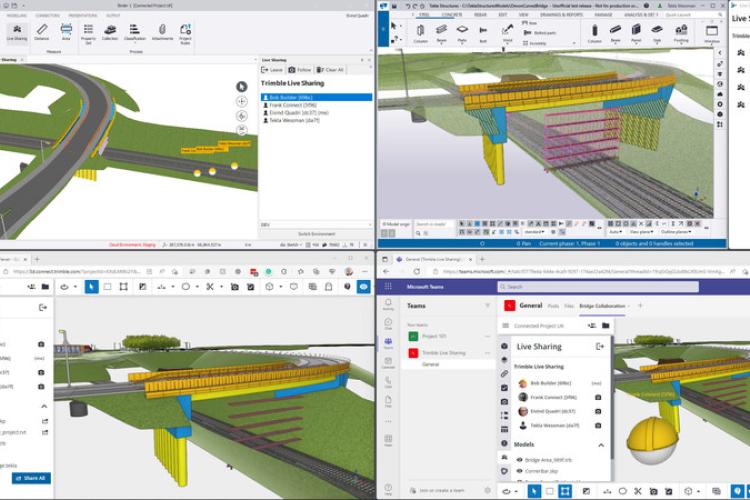Image resolution: width=750 pixels, height=500 pixels.
Task: Open more options for Trimble Live Sharing team
Action: [x=487, y=353]
